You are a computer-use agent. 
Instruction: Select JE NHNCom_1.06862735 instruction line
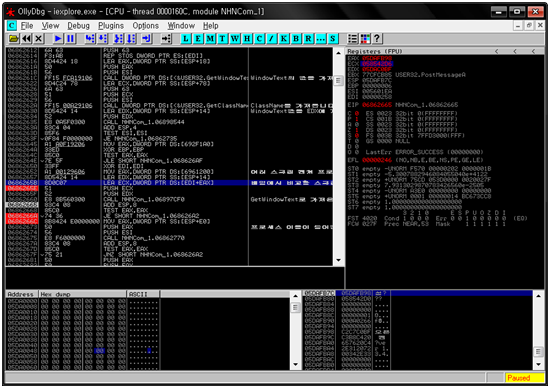(x=169, y=139)
